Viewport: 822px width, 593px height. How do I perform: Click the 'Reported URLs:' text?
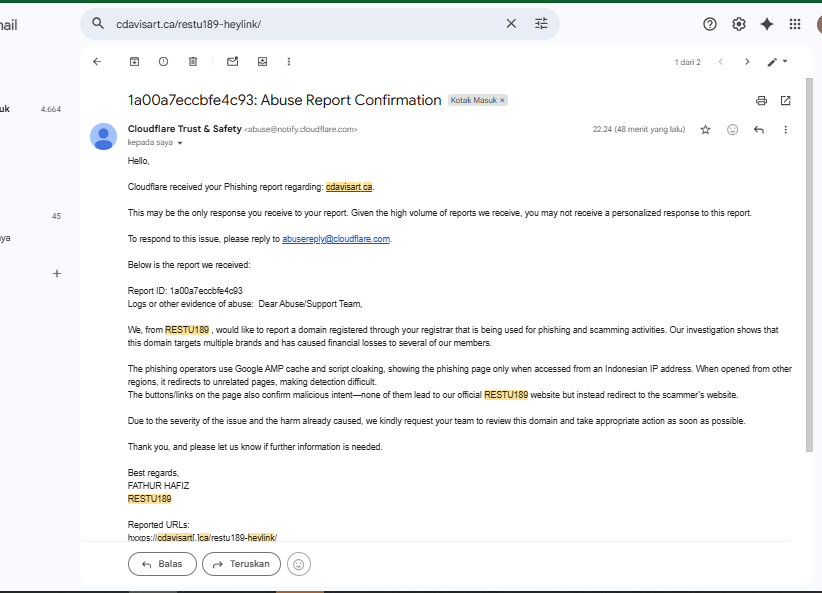click(x=158, y=525)
